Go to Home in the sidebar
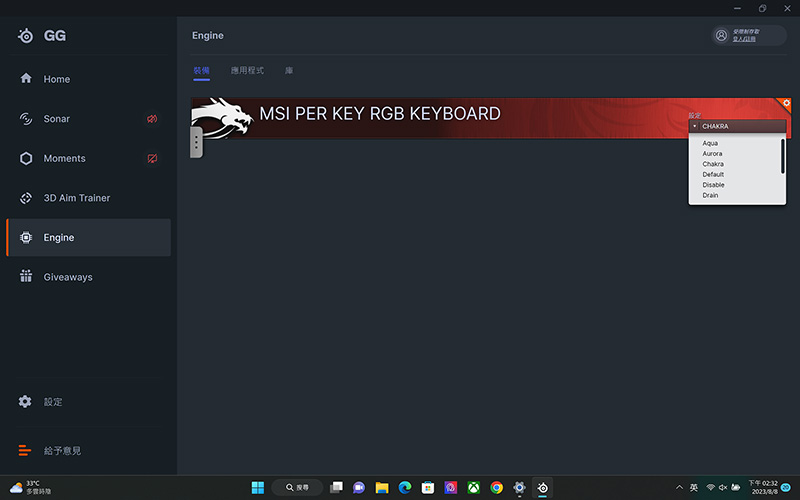Viewport: 800px width, 500px height. 88,79
